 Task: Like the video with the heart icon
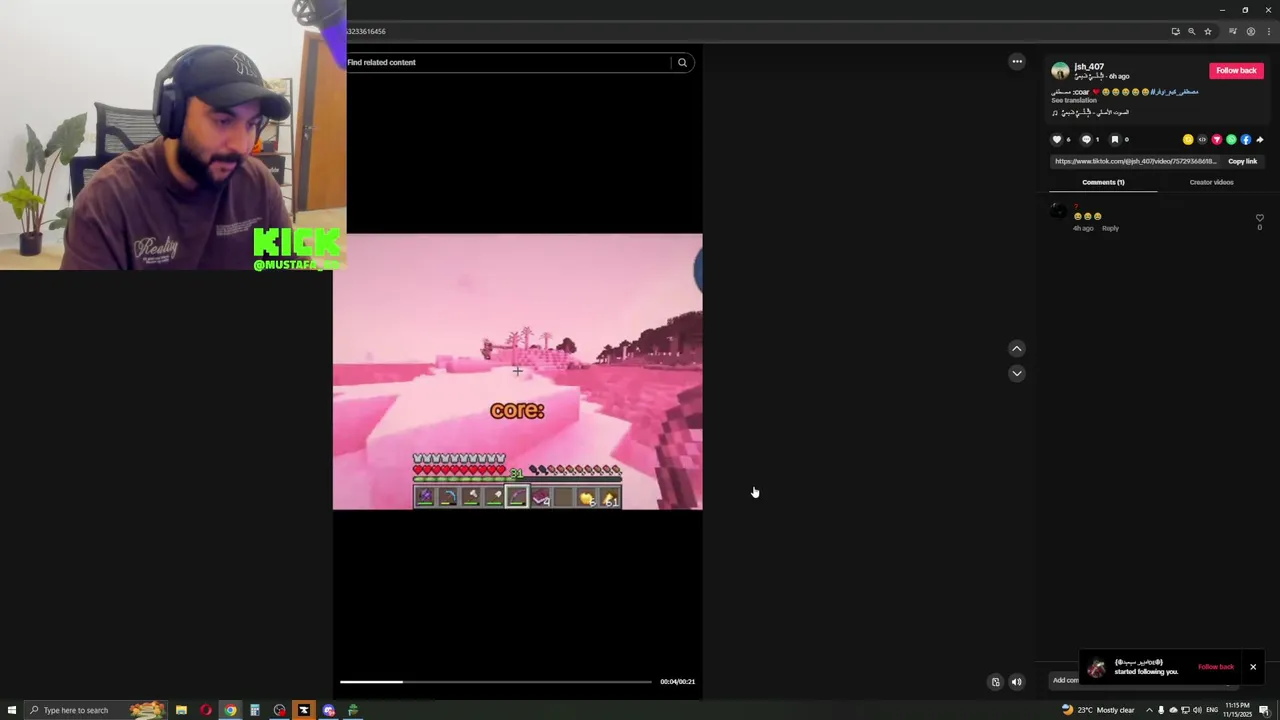1057,140
